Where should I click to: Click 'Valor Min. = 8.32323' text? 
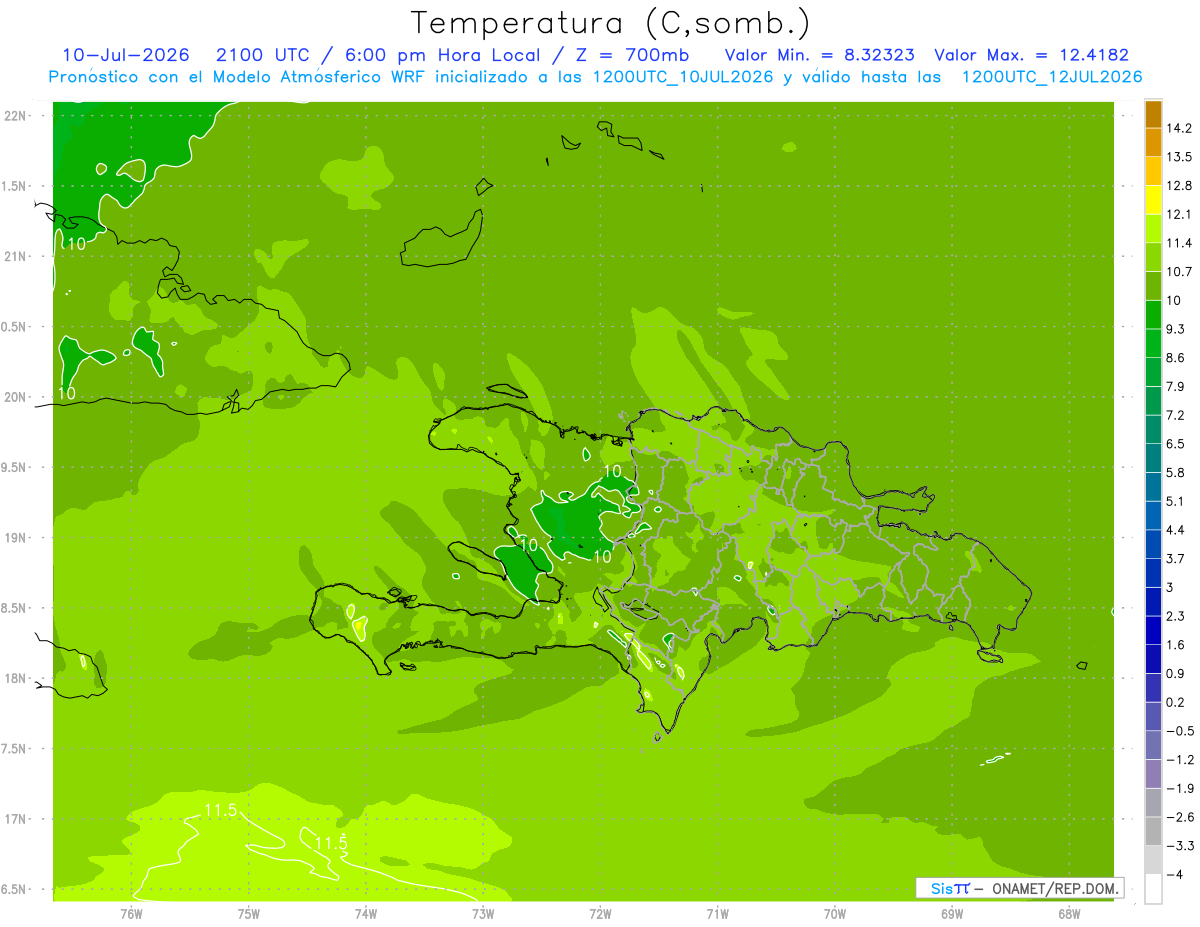click(x=819, y=55)
